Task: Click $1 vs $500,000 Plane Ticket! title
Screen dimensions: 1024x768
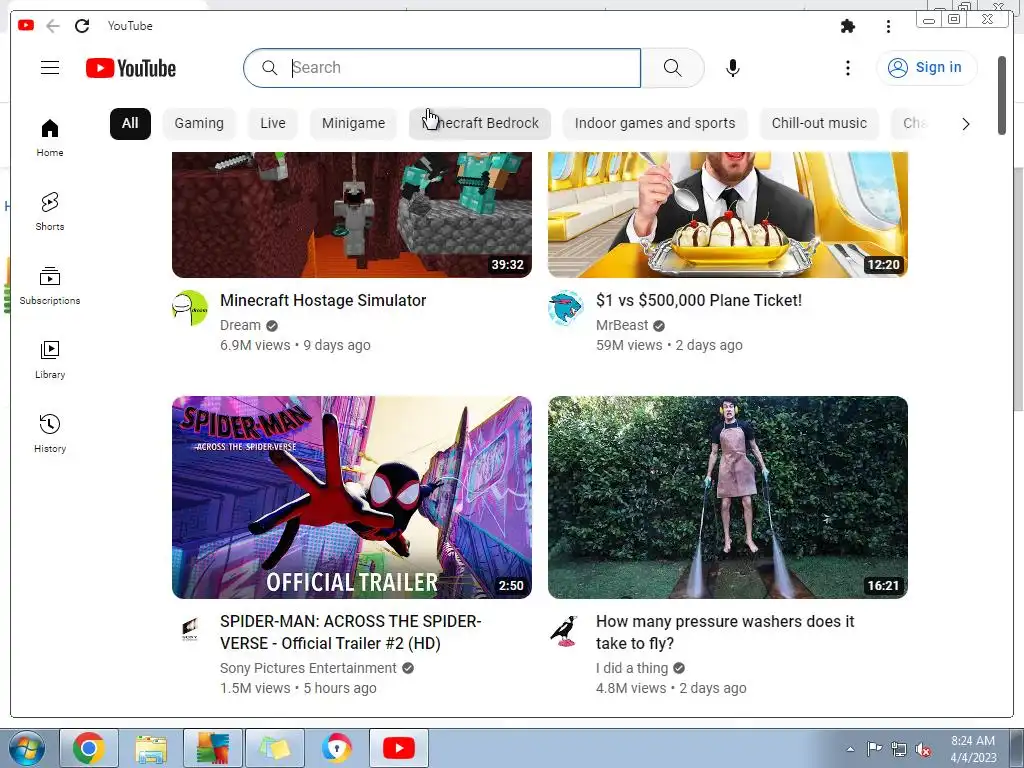Action: [x=699, y=300]
